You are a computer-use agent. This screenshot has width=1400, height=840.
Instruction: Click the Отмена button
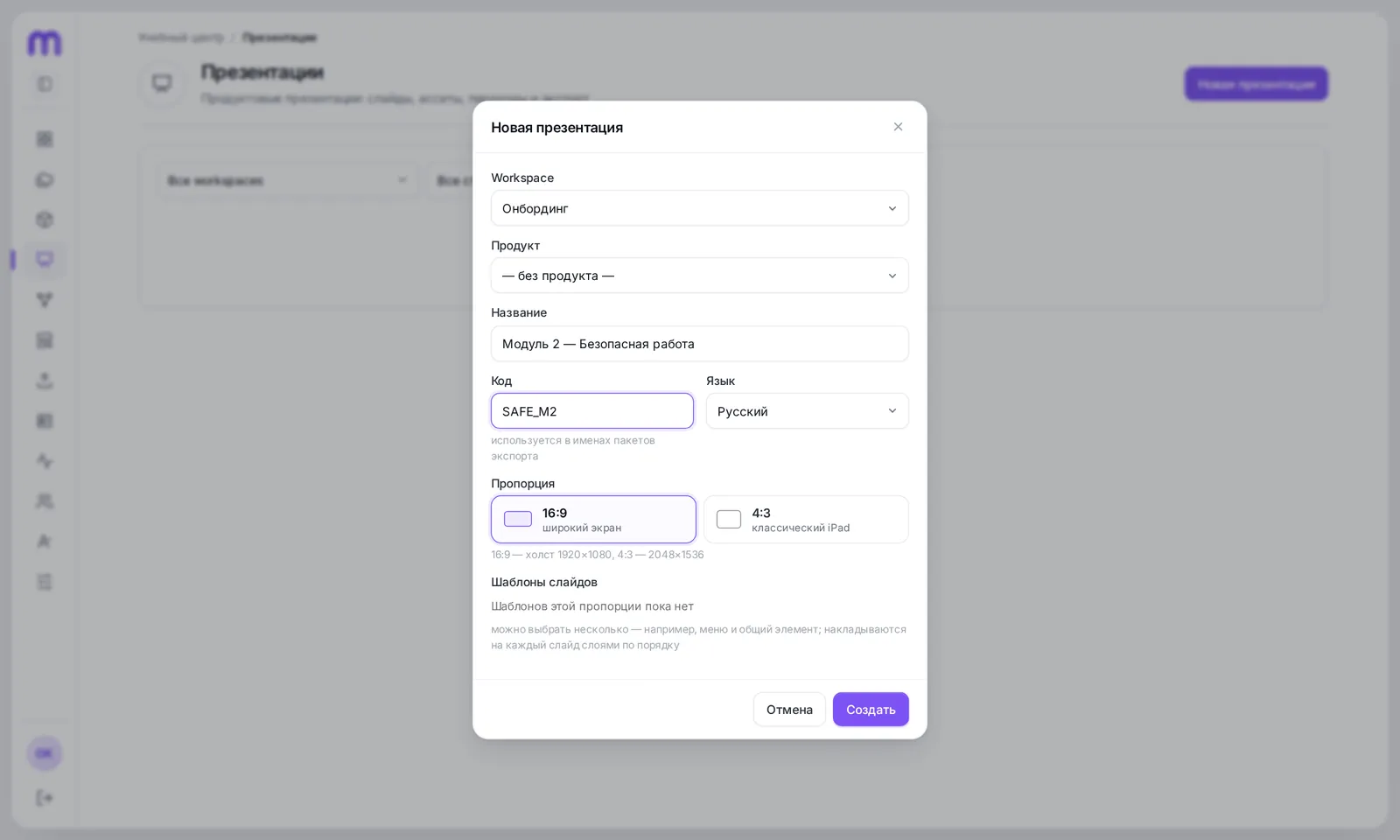[x=789, y=710]
